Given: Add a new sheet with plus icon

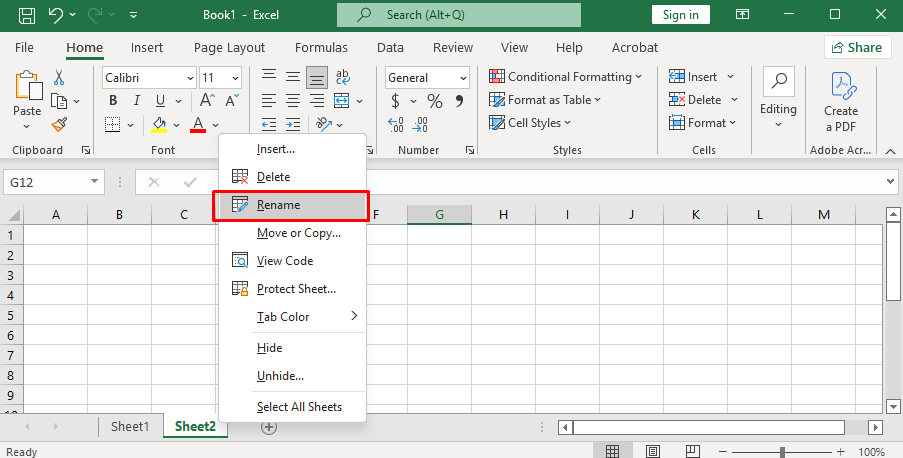Looking at the screenshot, I should pyautogui.click(x=268, y=427).
